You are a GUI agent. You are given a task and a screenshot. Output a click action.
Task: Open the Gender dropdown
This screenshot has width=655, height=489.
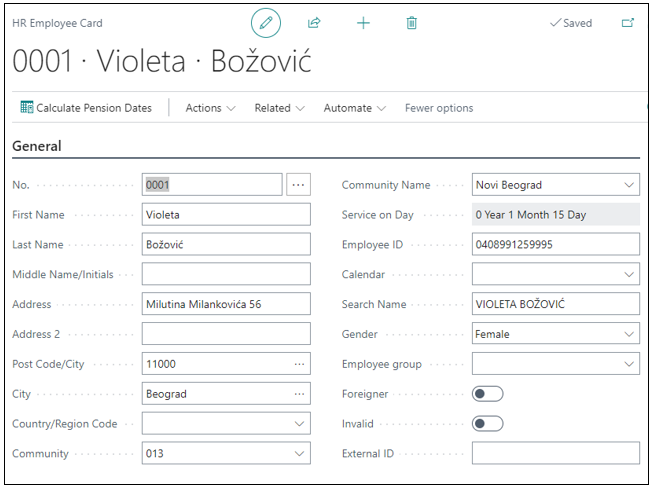point(629,334)
